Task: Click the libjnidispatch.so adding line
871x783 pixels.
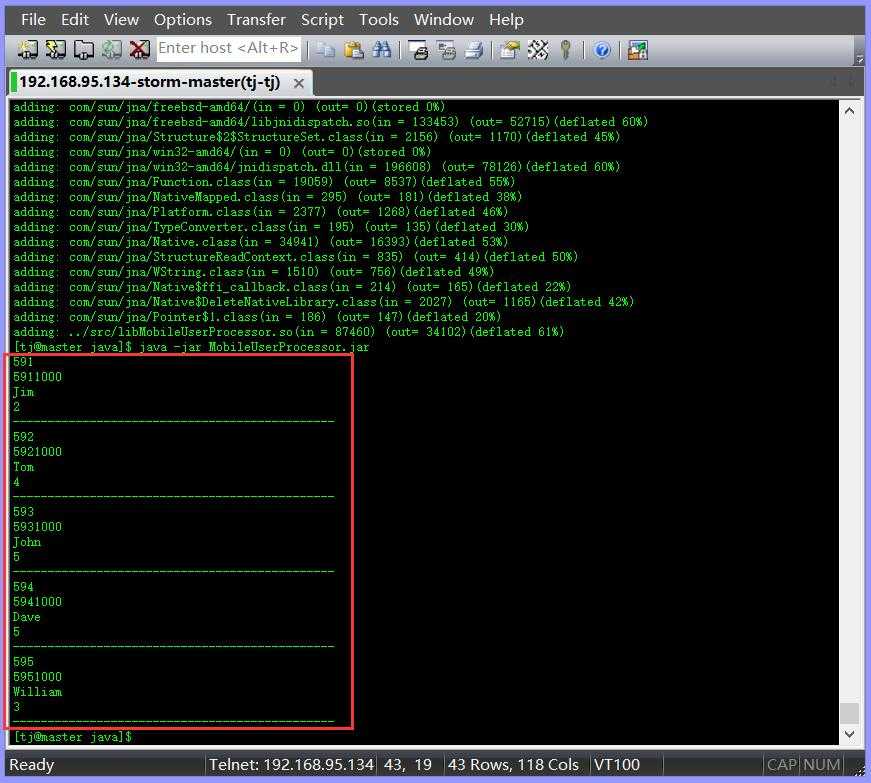Action: 331,122
